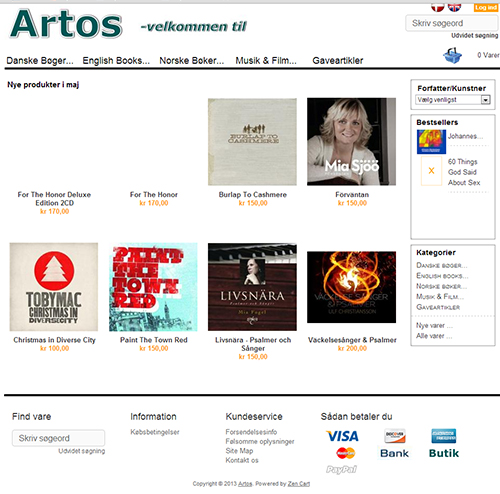The width and height of the screenshot is (500, 494).
Task: Open Mia Sjöö Forvantan album cover
Action: click(351, 142)
